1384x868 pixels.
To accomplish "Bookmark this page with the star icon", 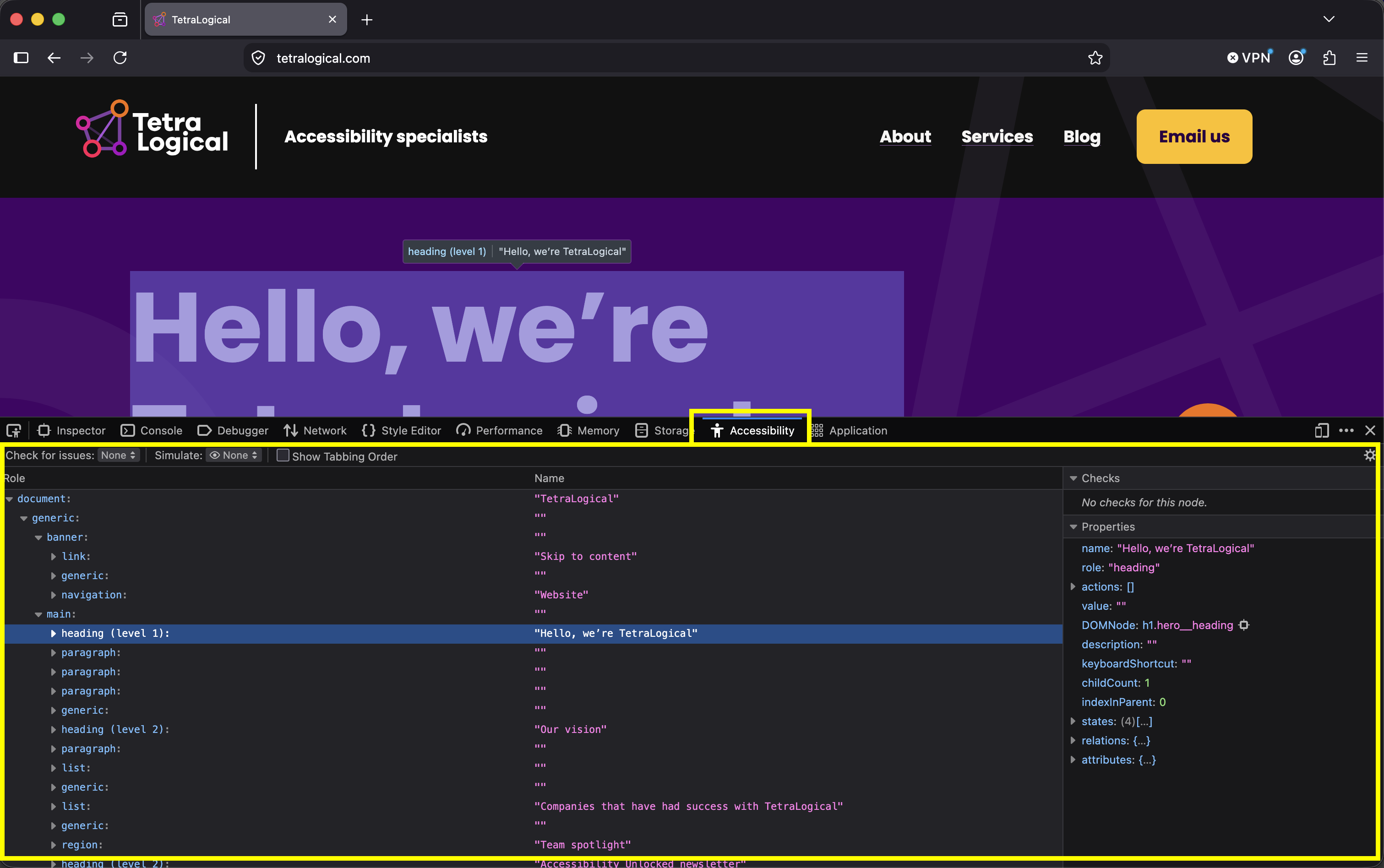I will pos(1095,58).
